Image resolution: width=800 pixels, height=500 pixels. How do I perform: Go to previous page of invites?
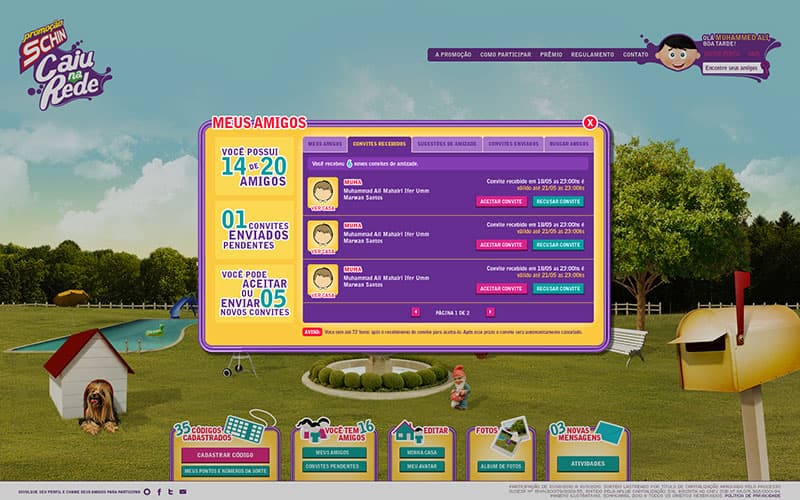[416, 312]
